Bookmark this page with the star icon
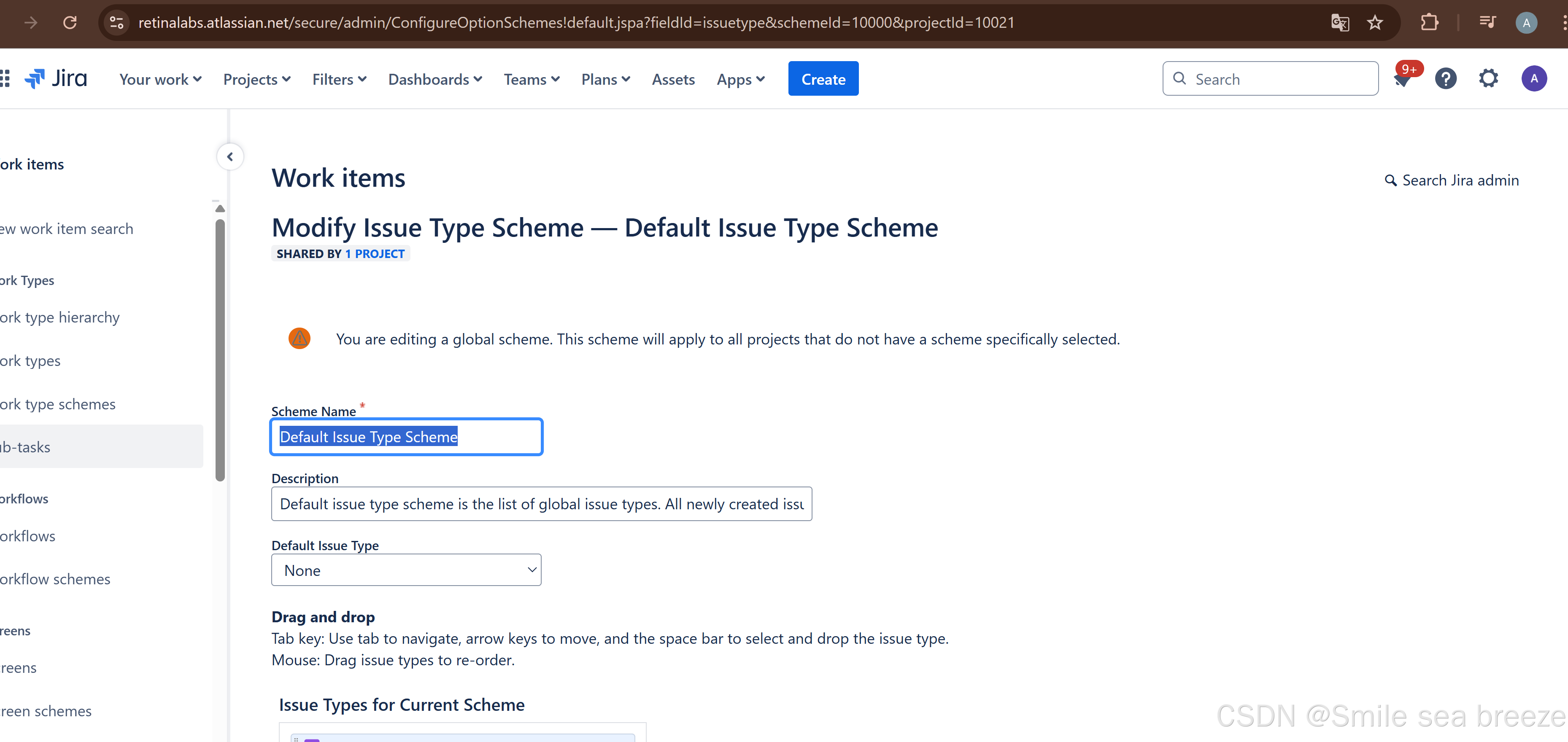The width and height of the screenshot is (1568, 742). tap(1375, 22)
